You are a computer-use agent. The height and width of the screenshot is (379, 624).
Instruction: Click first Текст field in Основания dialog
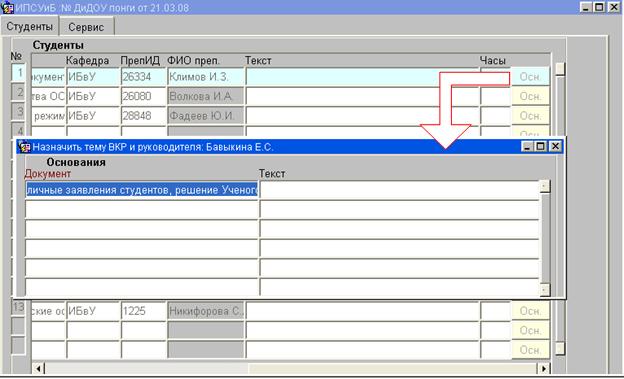click(x=399, y=190)
